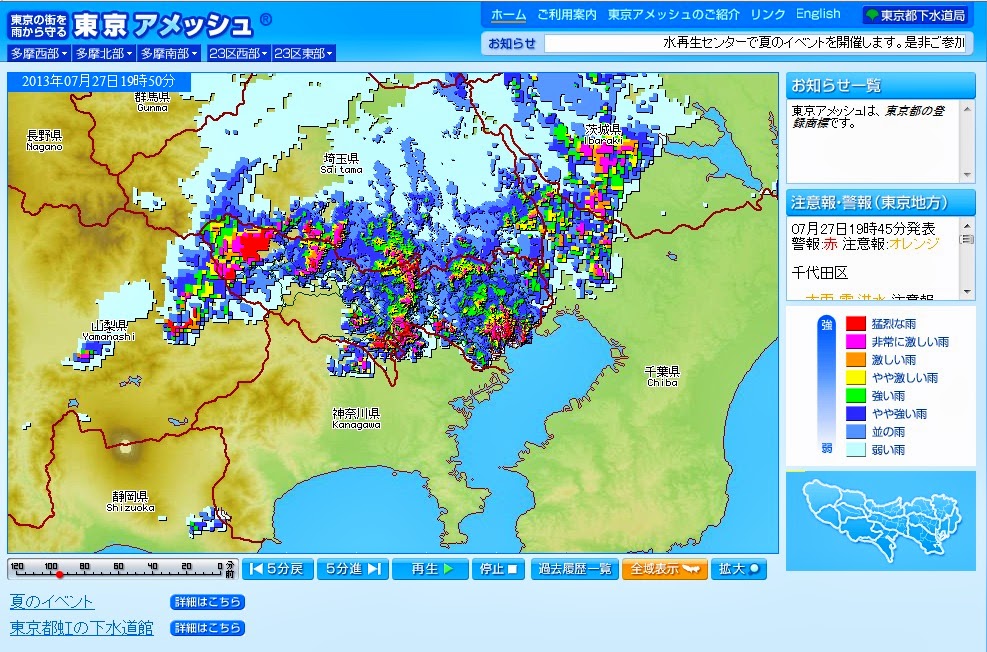
Task: Go to the ホーム menu item
Action: pyautogui.click(x=508, y=14)
